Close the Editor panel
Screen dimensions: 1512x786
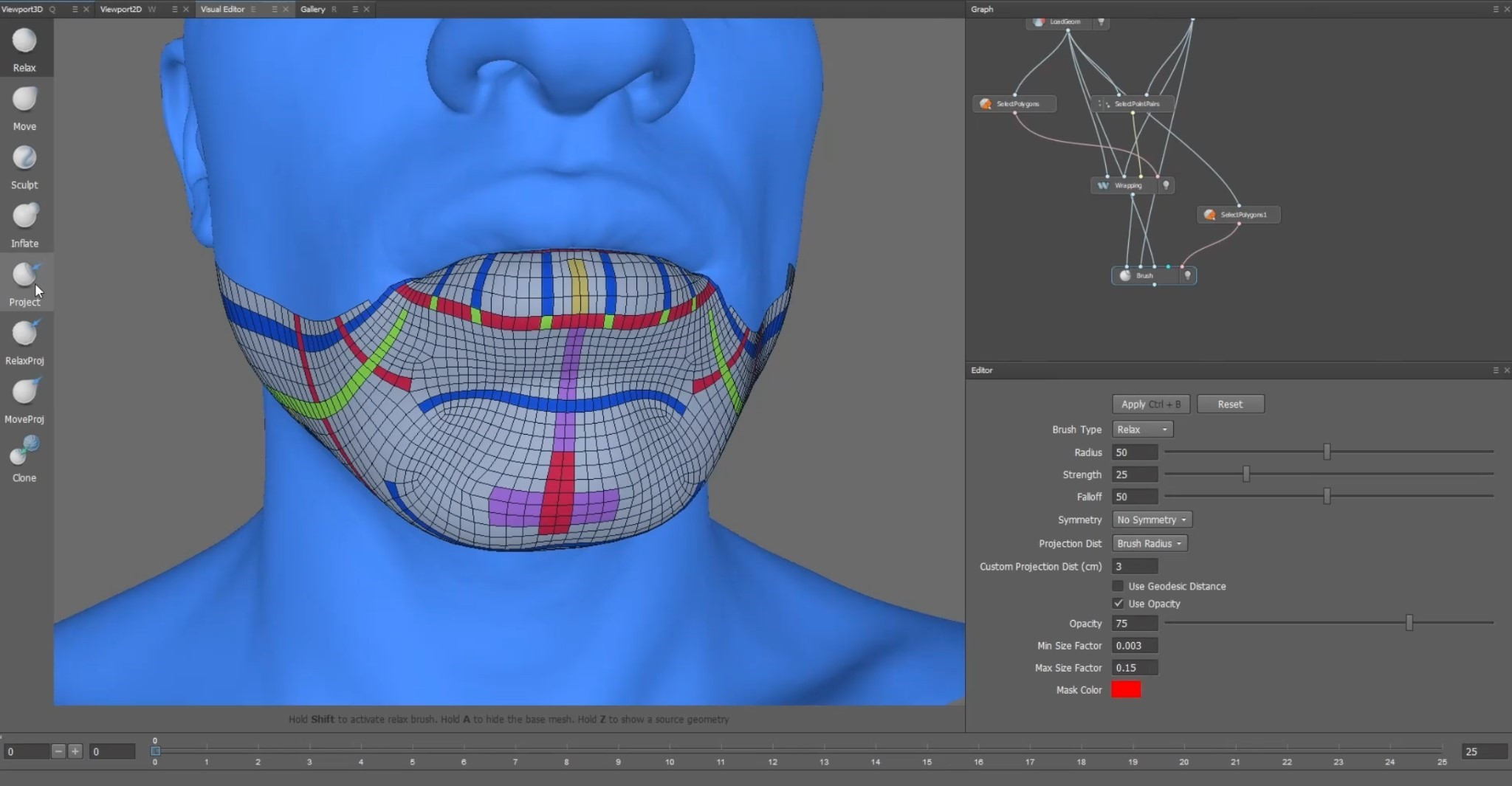[1507, 370]
